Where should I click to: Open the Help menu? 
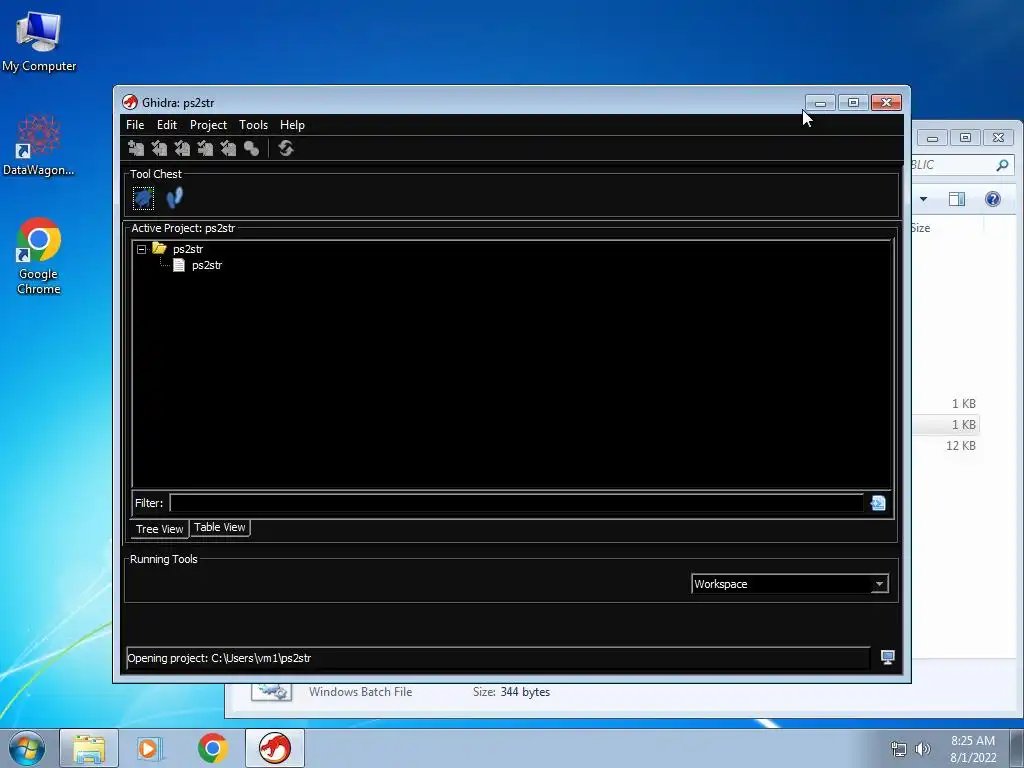tap(292, 125)
